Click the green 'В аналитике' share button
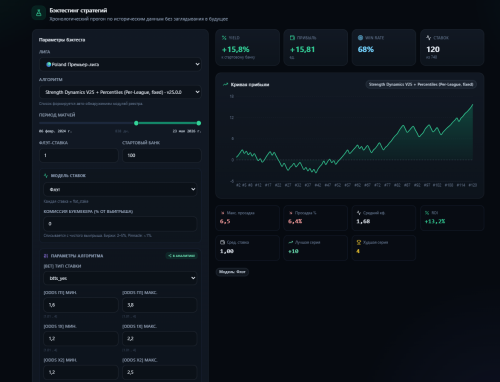Image resolution: width=500 pixels, height=382 pixels. tap(182, 256)
